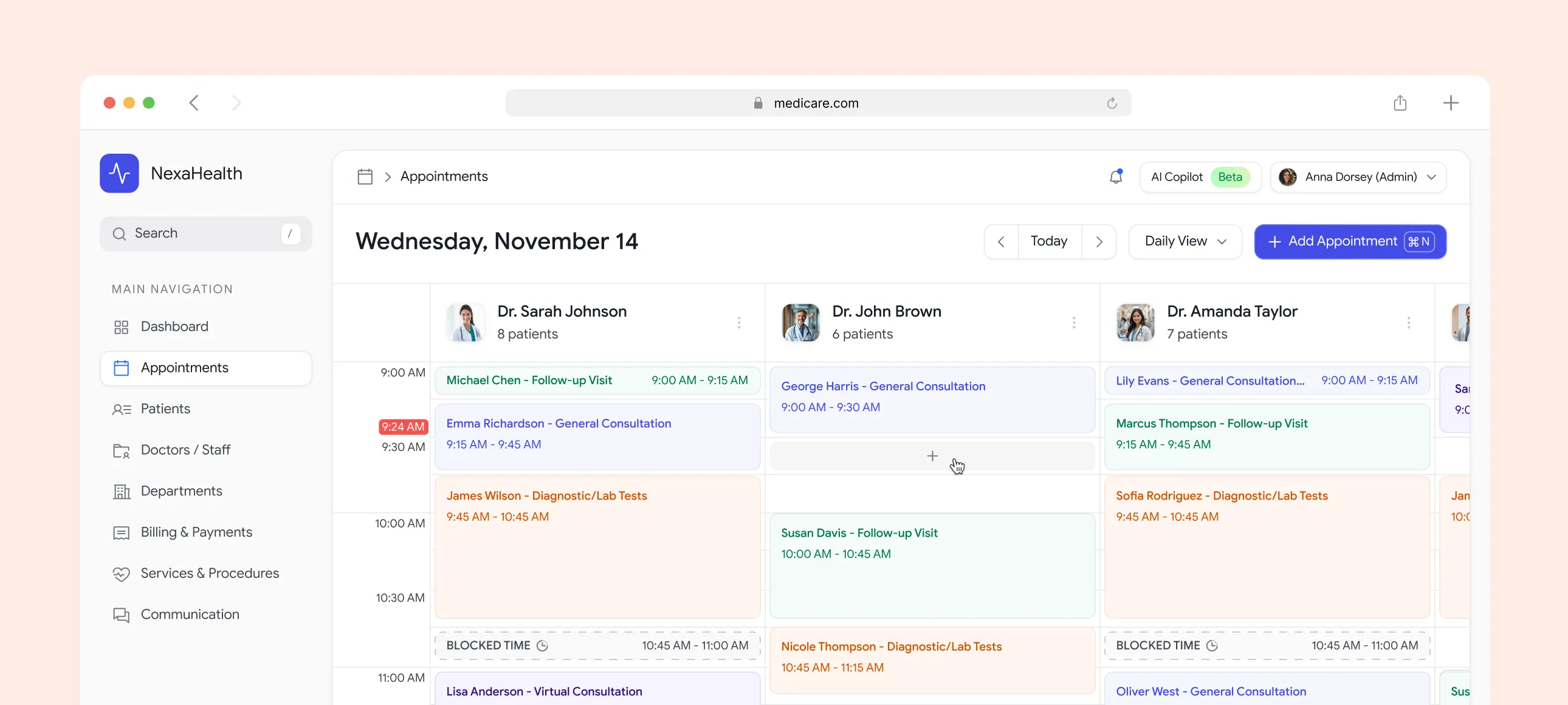Viewport: 1568px width, 705px height.
Task: Open the Anna Dorsey account menu
Action: tap(1357, 177)
